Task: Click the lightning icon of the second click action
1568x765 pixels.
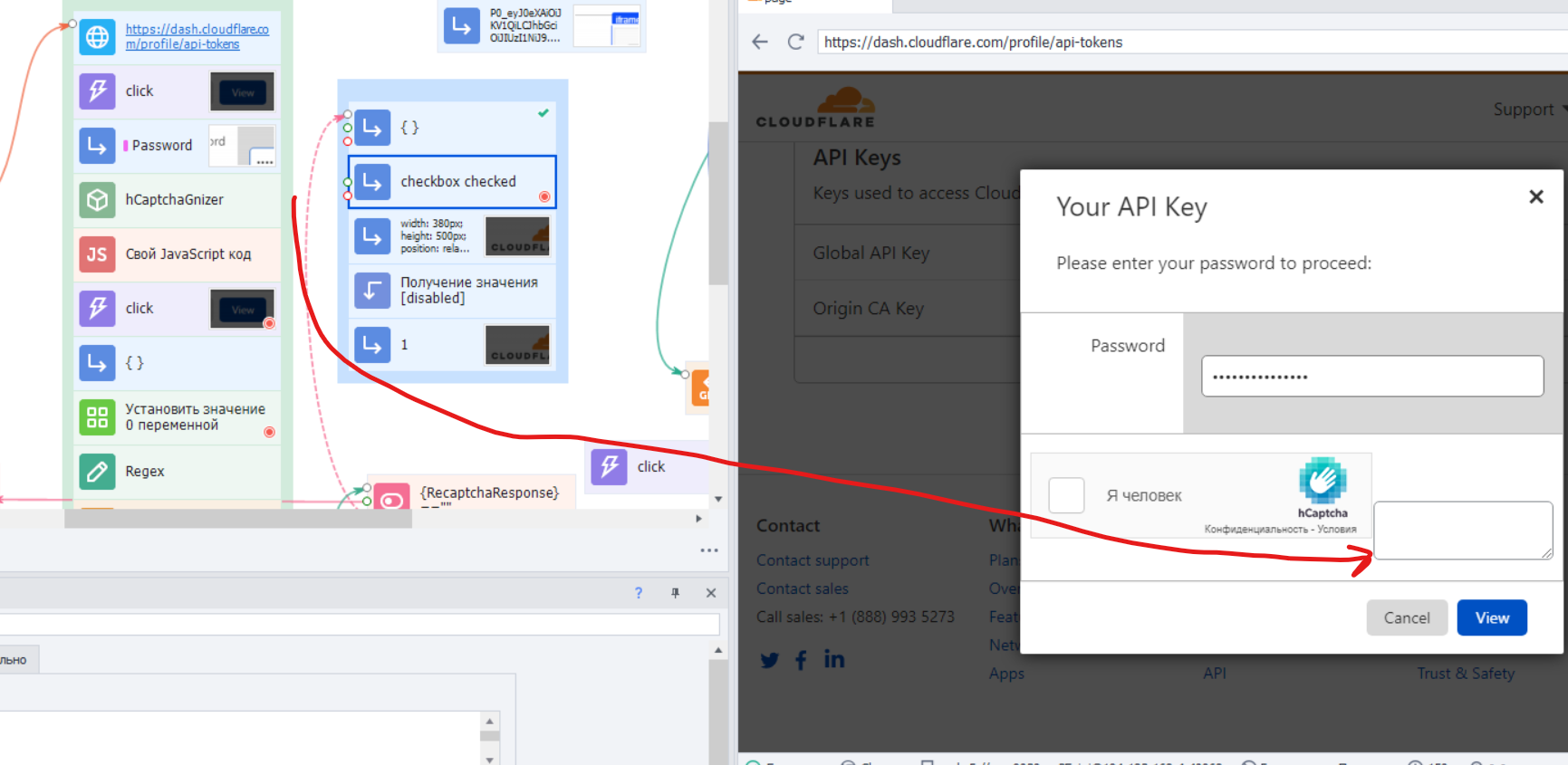Action: 97,309
